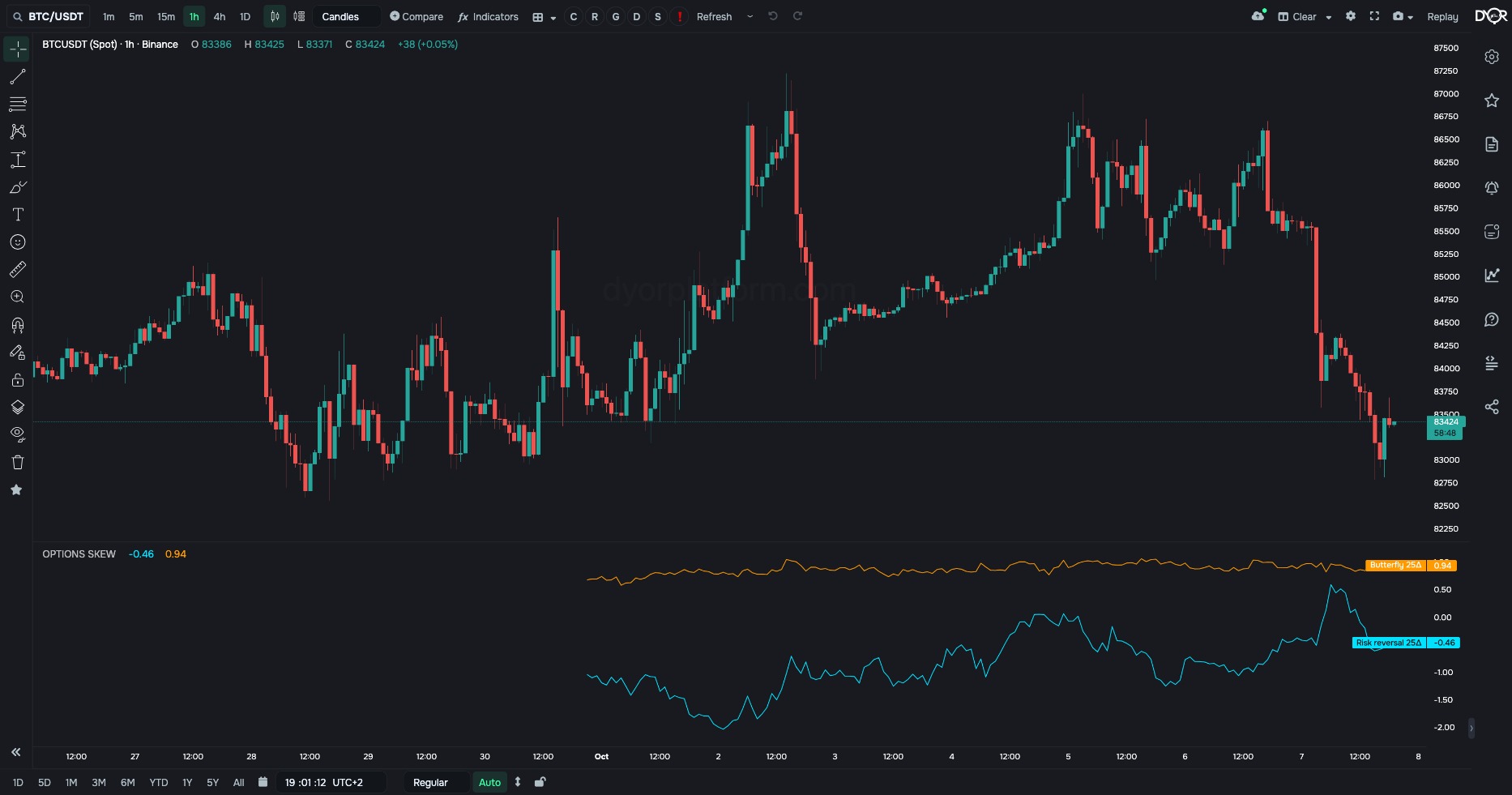The width and height of the screenshot is (1512, 795).
Task: Open the help chat bubble icon
Action: coord(1492,319)
